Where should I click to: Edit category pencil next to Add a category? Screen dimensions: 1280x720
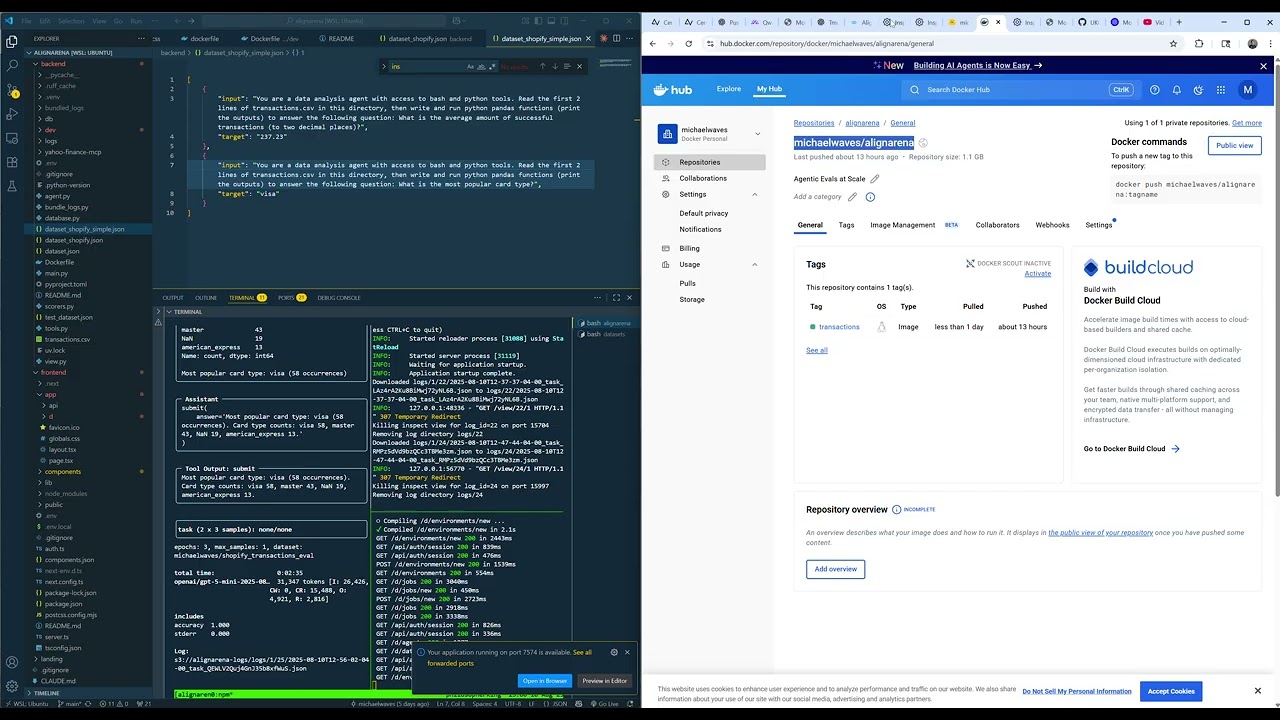tap(852, 197)
